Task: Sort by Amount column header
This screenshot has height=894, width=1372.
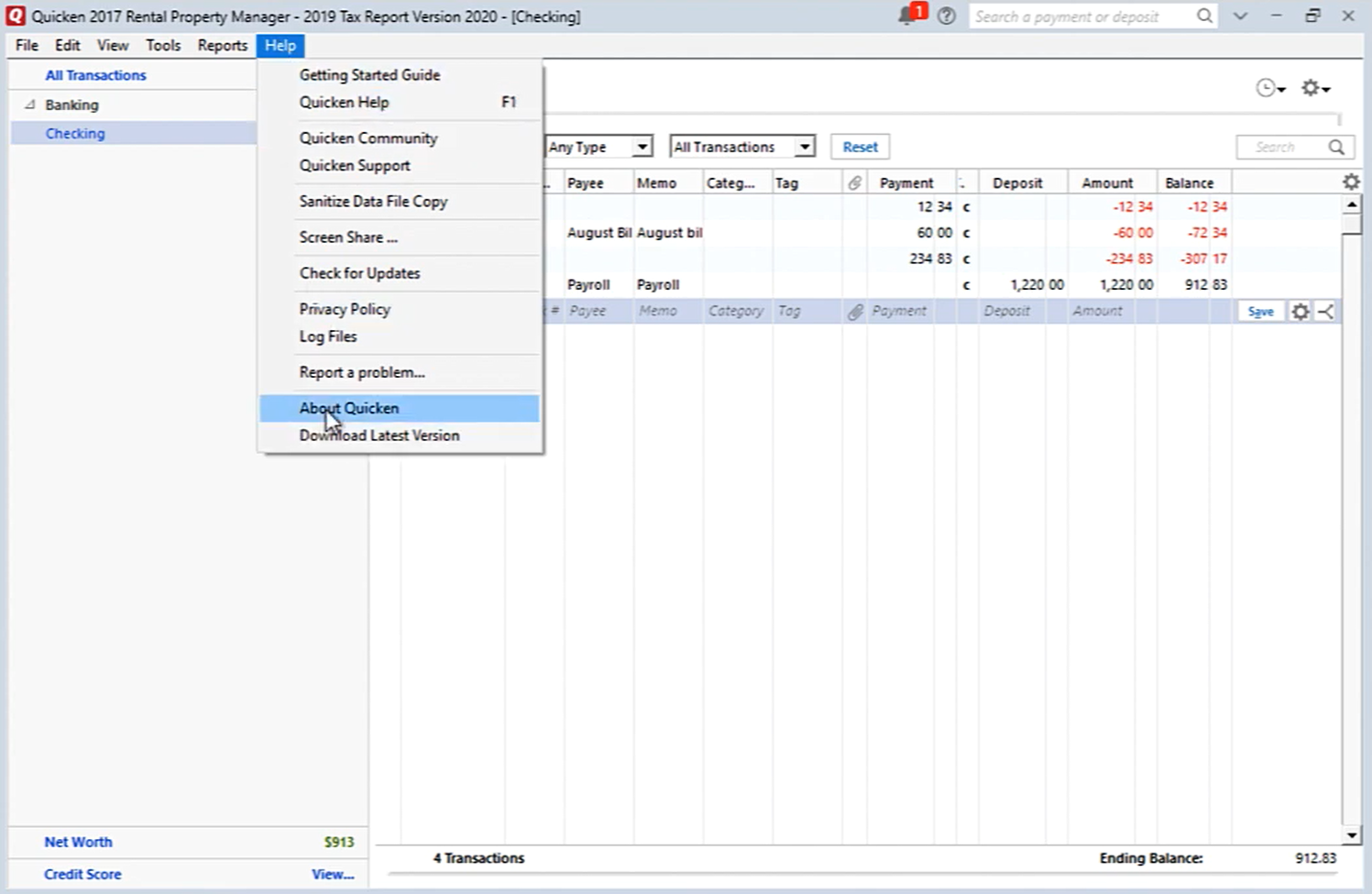Action: pyautogui.click(x=1112, y=183)
